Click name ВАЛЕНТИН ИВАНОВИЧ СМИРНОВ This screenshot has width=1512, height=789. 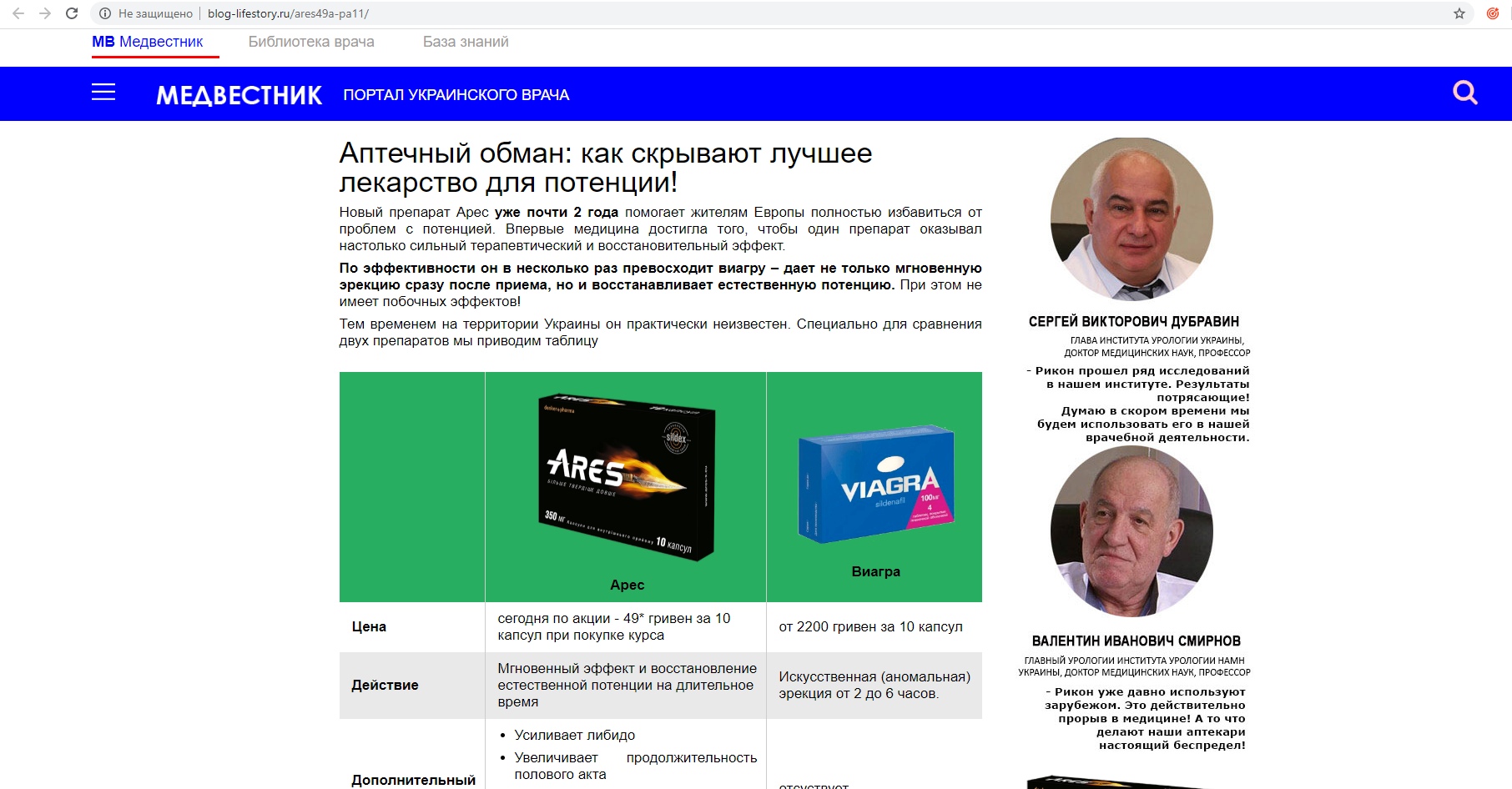coord(1137,641)
